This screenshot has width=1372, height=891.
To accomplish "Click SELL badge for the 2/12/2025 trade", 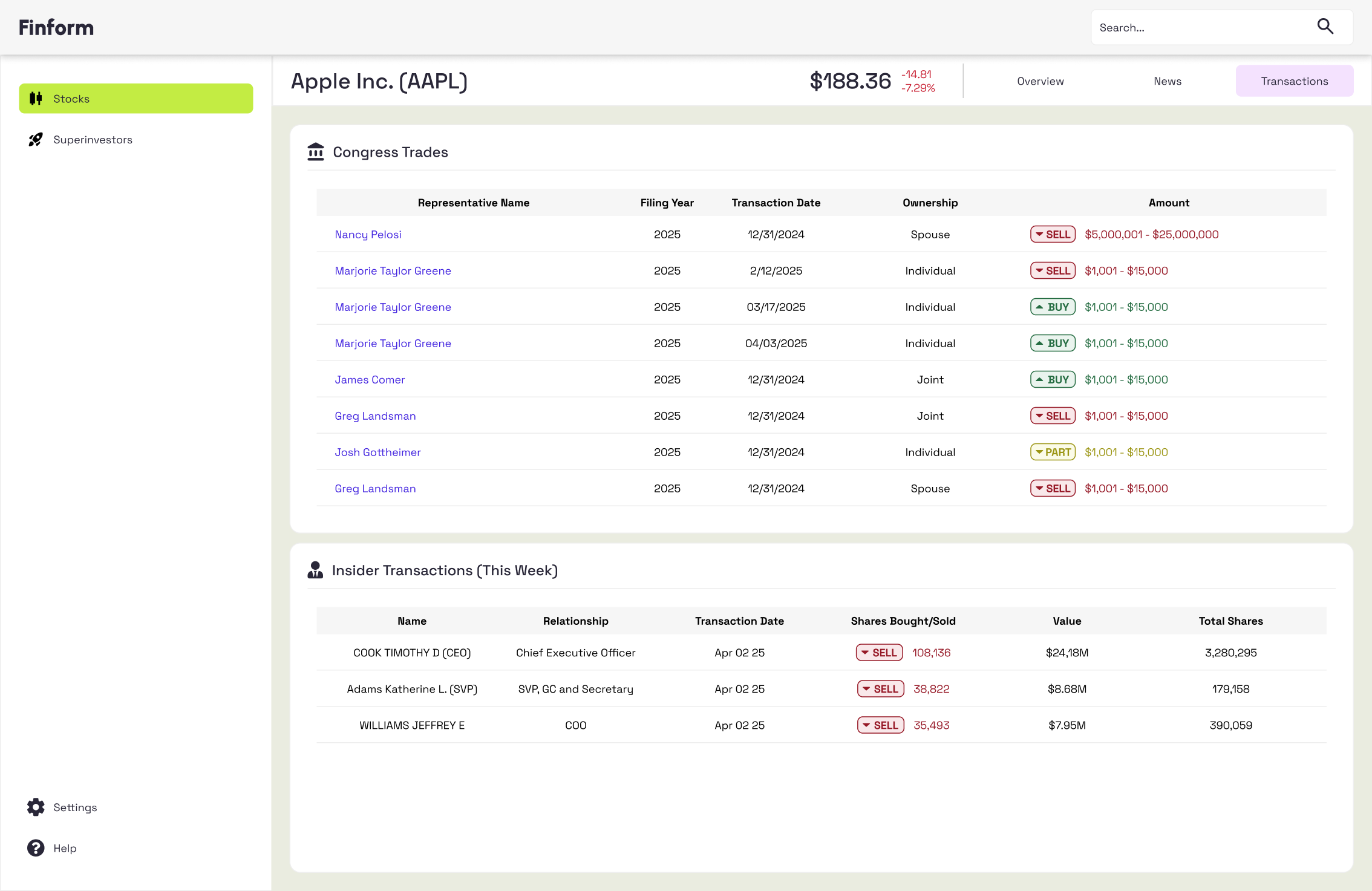I will 1053,270.
